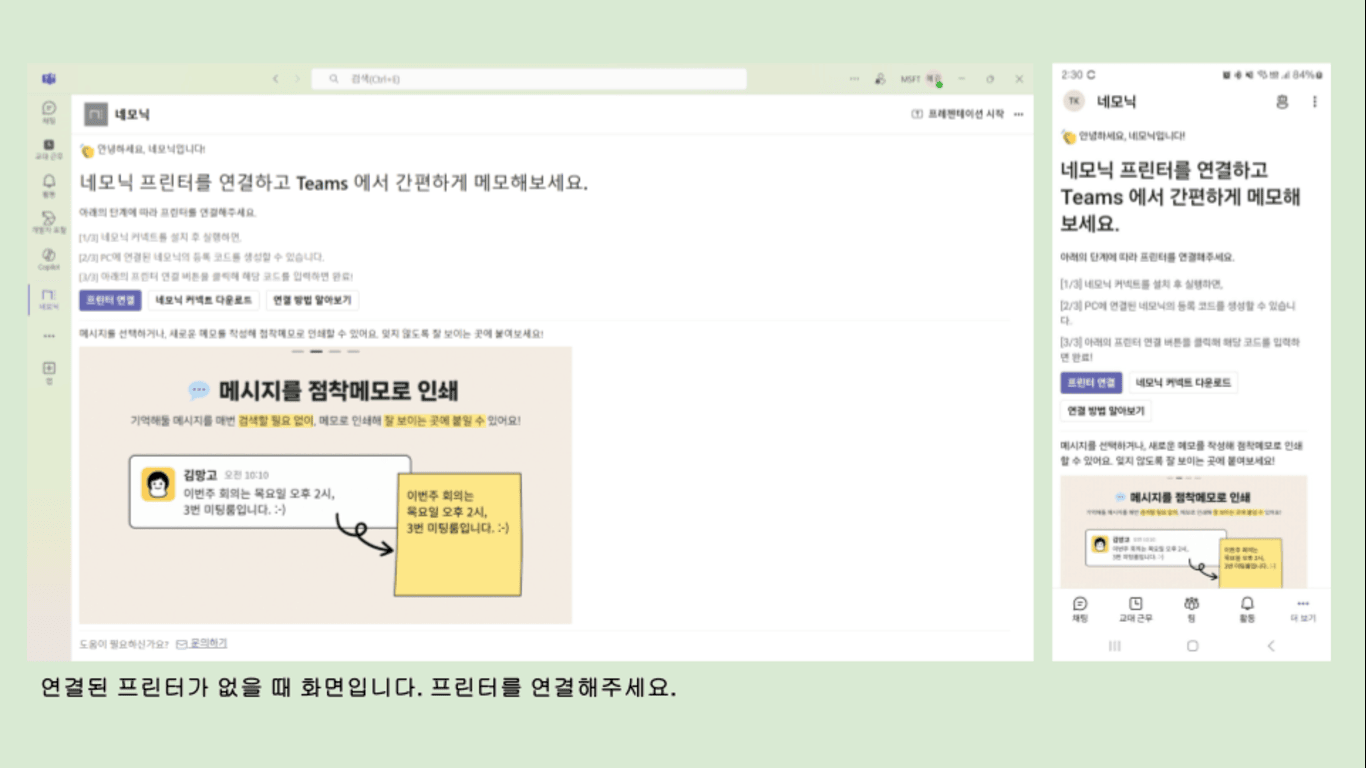The height and width of the screenshot is (768, 1366).
Task: Open the vertical ellipsis in mobile header
Action: 1314,101
